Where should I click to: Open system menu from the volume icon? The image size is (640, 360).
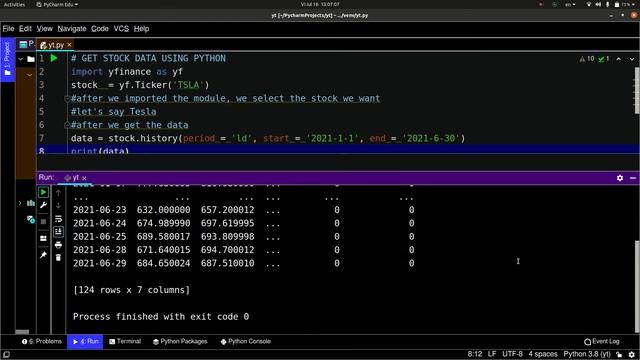598,4
